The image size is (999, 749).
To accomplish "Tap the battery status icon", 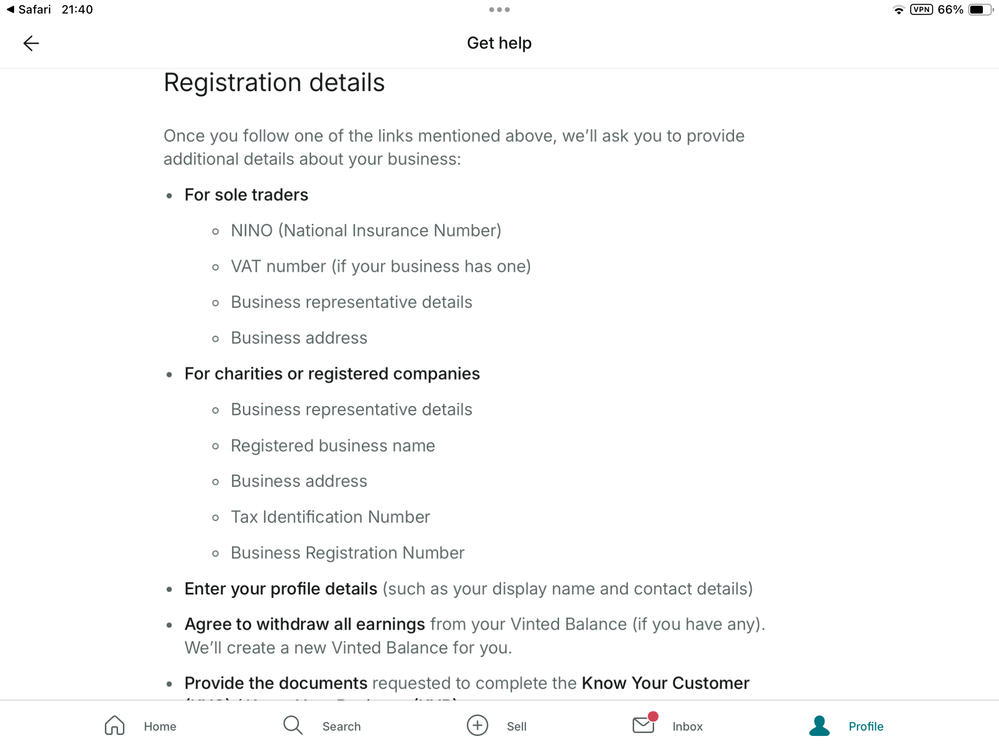I will (x=981, y=10).
